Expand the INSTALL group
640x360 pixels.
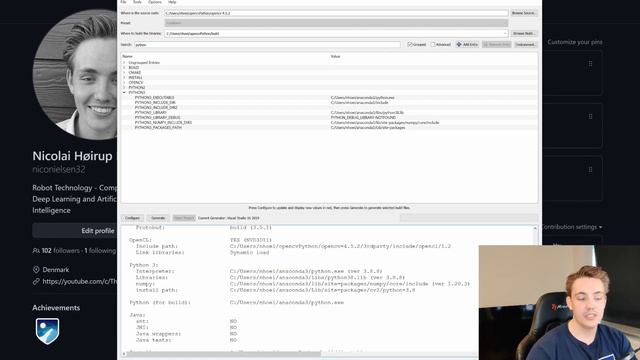pyautogui.click(x=124, y=78)
